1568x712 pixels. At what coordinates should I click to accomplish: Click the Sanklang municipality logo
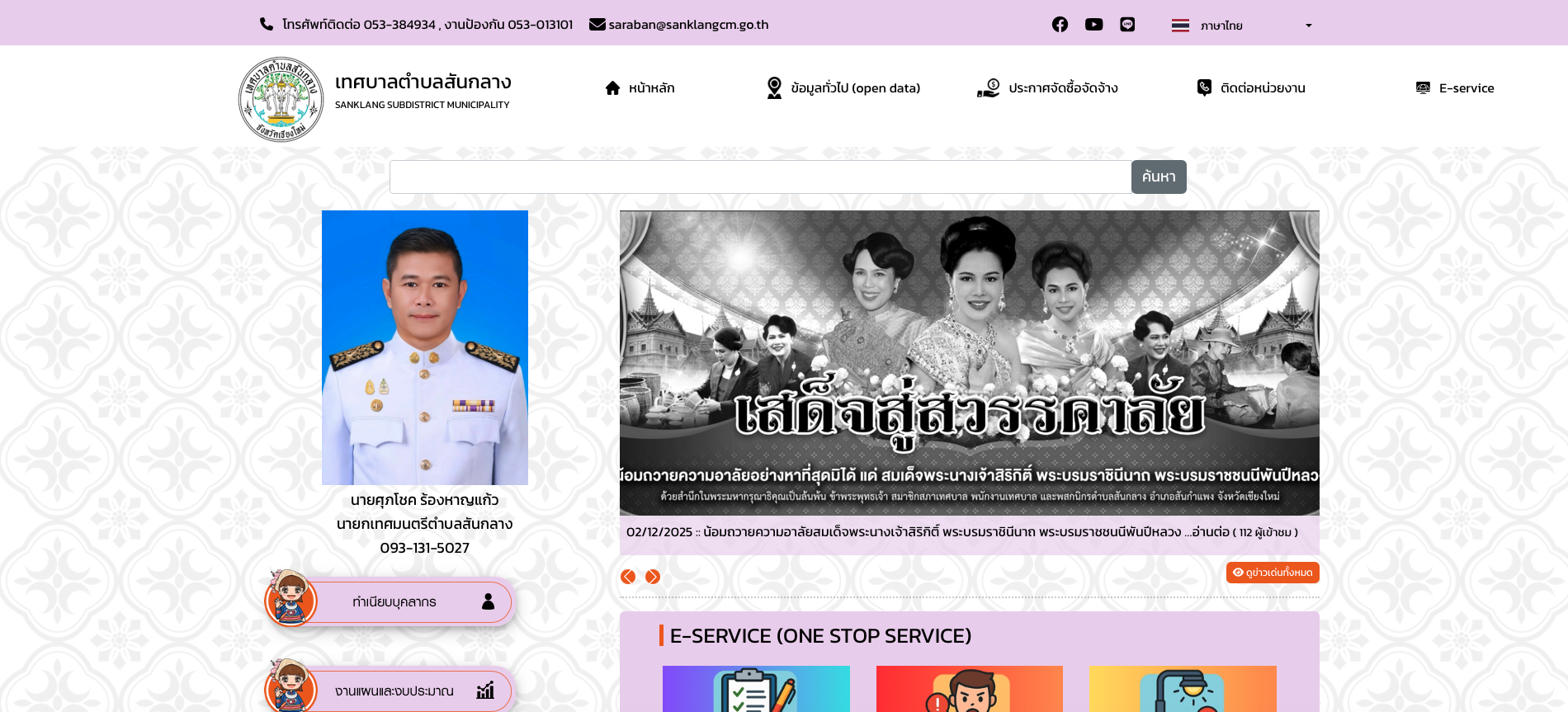[281, 99]
